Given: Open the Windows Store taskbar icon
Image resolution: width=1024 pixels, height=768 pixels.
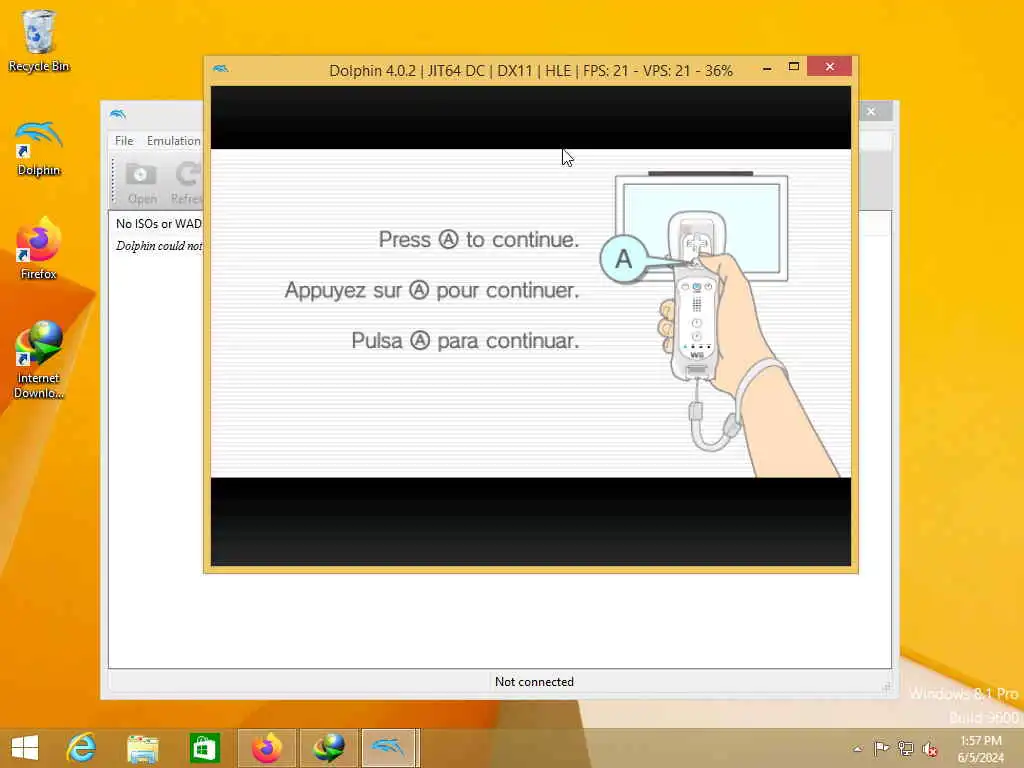Looking at the screenshot, I should 204,748.
